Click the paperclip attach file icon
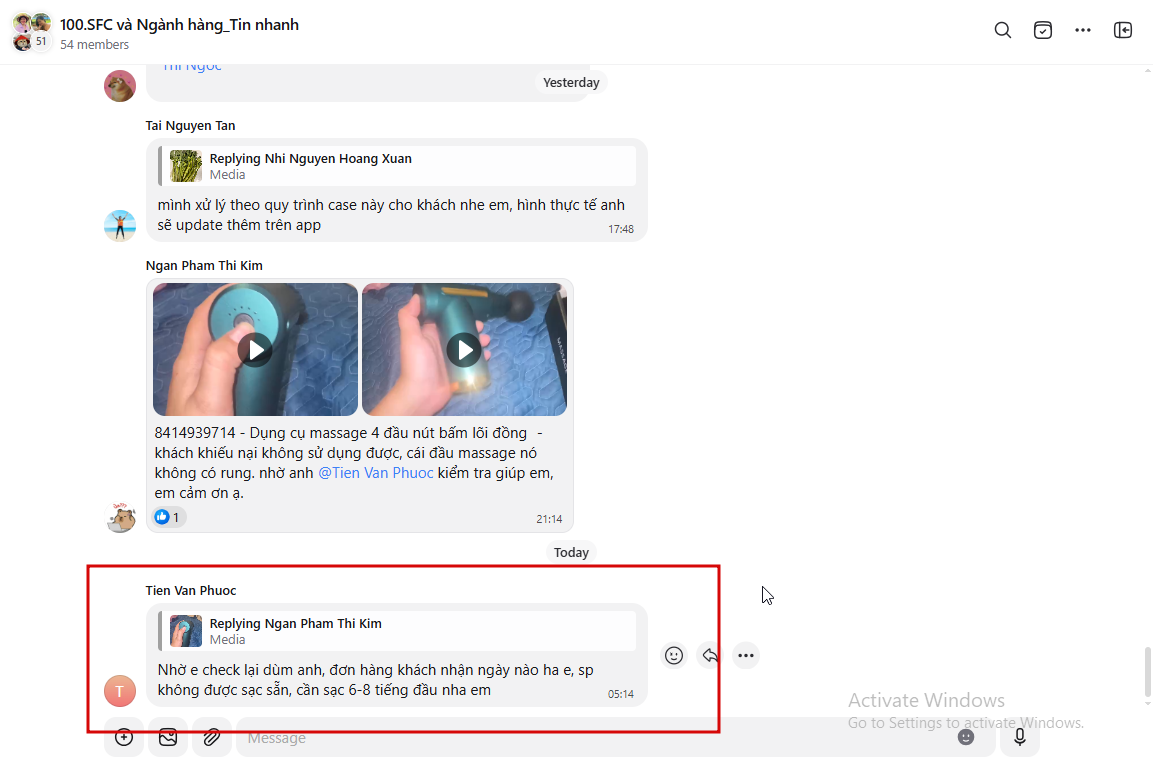This screenshot has width=1153, height=773. (x=212, y=737)
